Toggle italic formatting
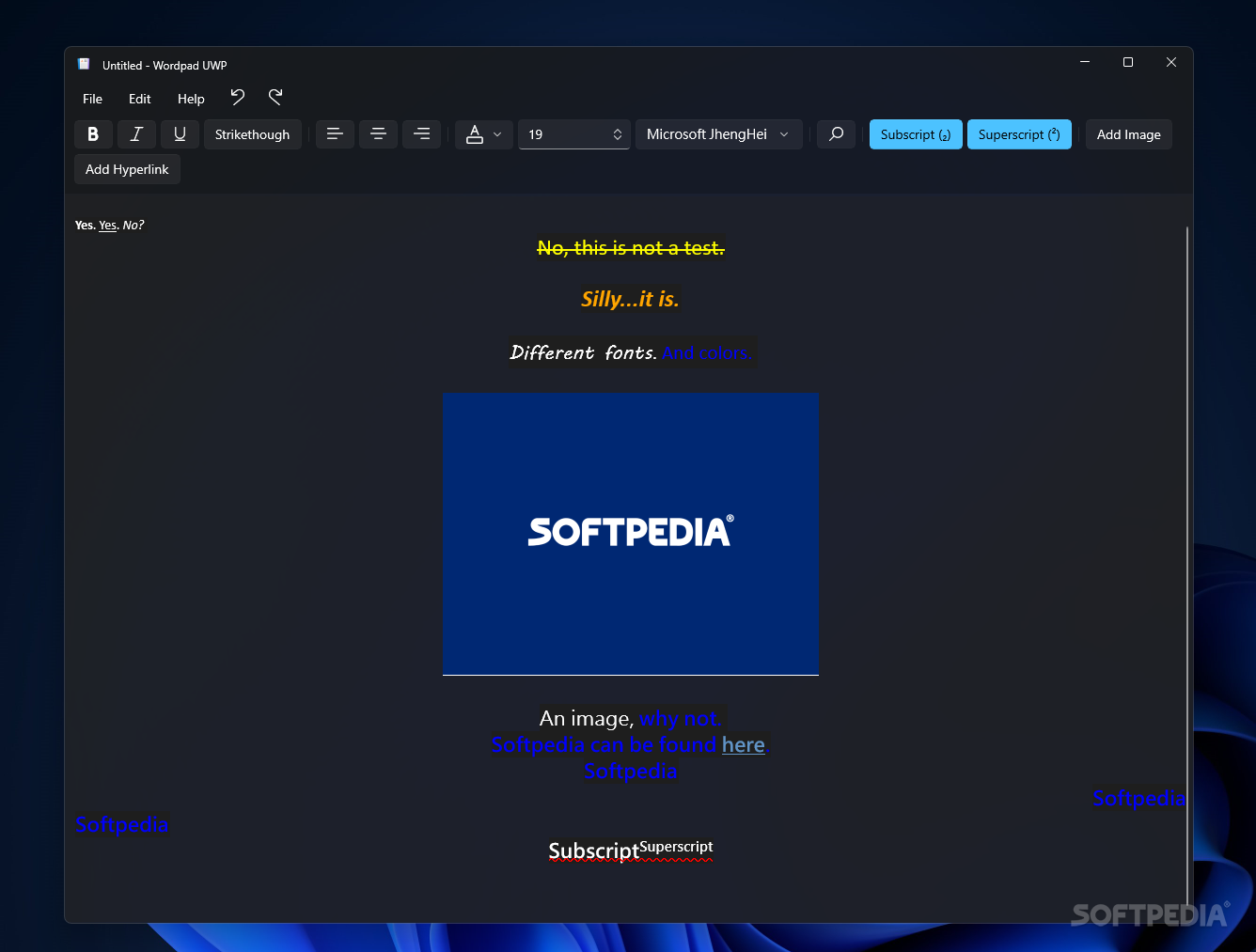1256x952 pixels. coord(136,134)
